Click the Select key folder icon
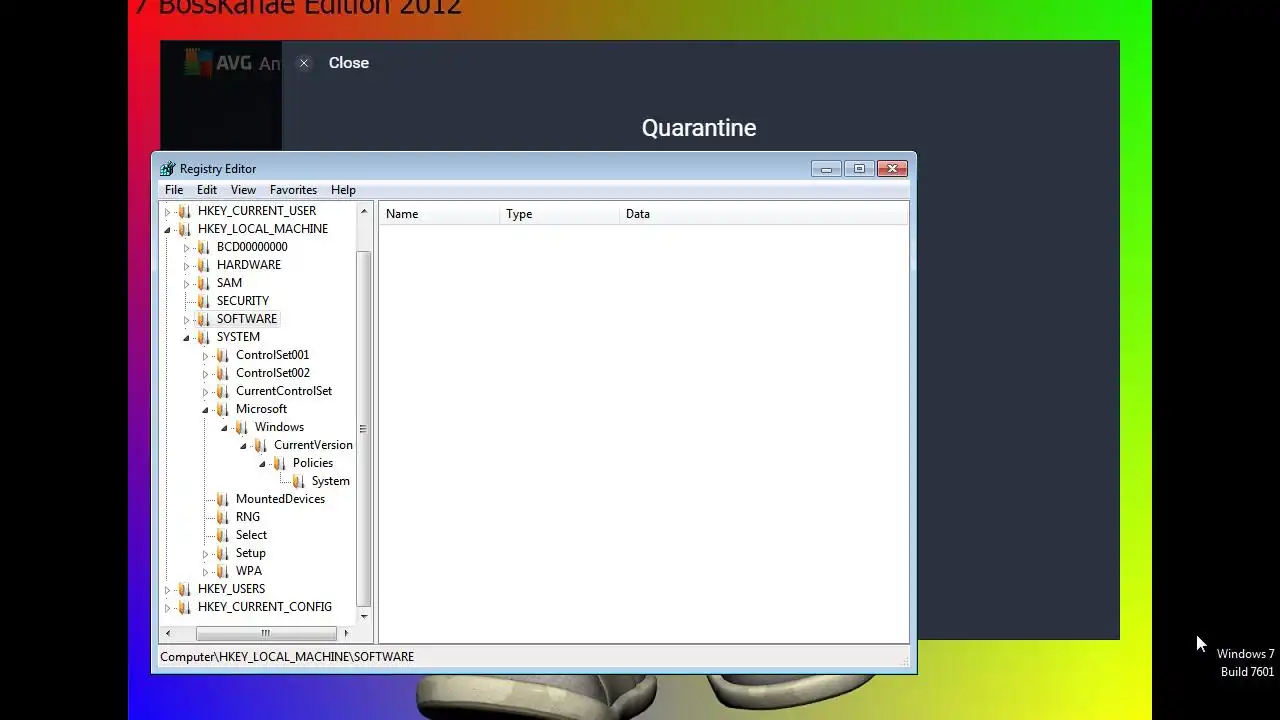1280x720 pixels. coord(222,535)
